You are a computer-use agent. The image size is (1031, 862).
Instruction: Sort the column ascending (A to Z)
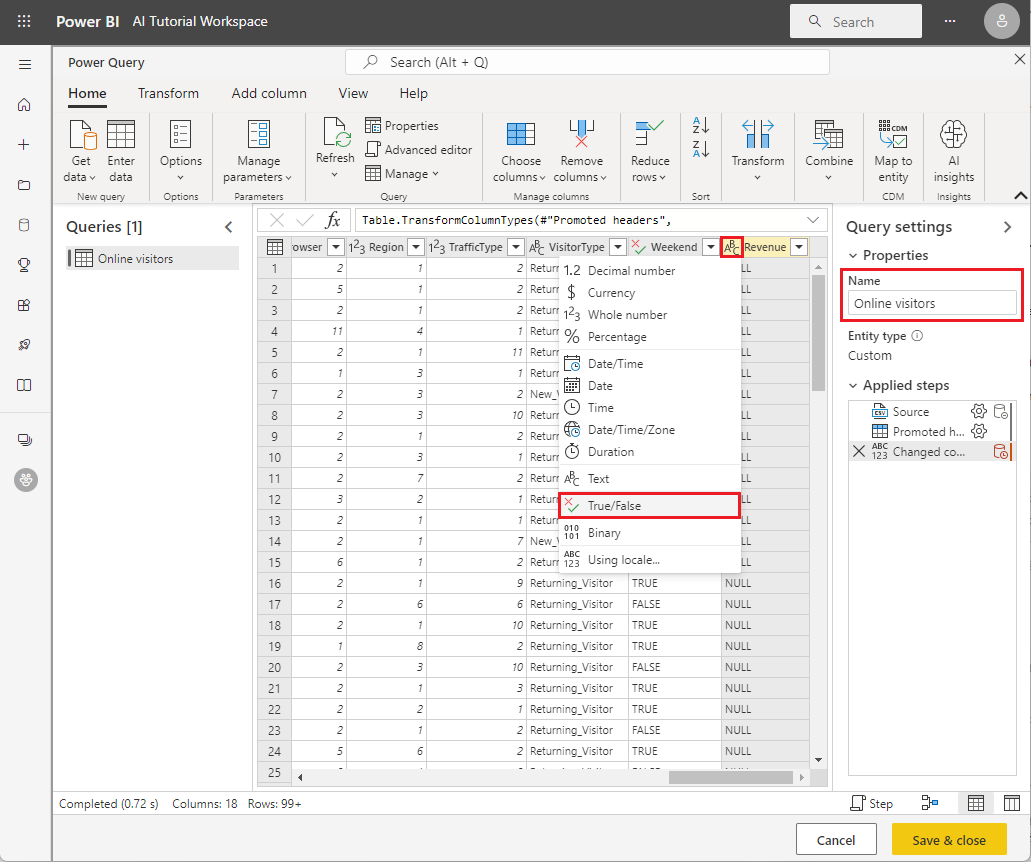coord(701,125)
